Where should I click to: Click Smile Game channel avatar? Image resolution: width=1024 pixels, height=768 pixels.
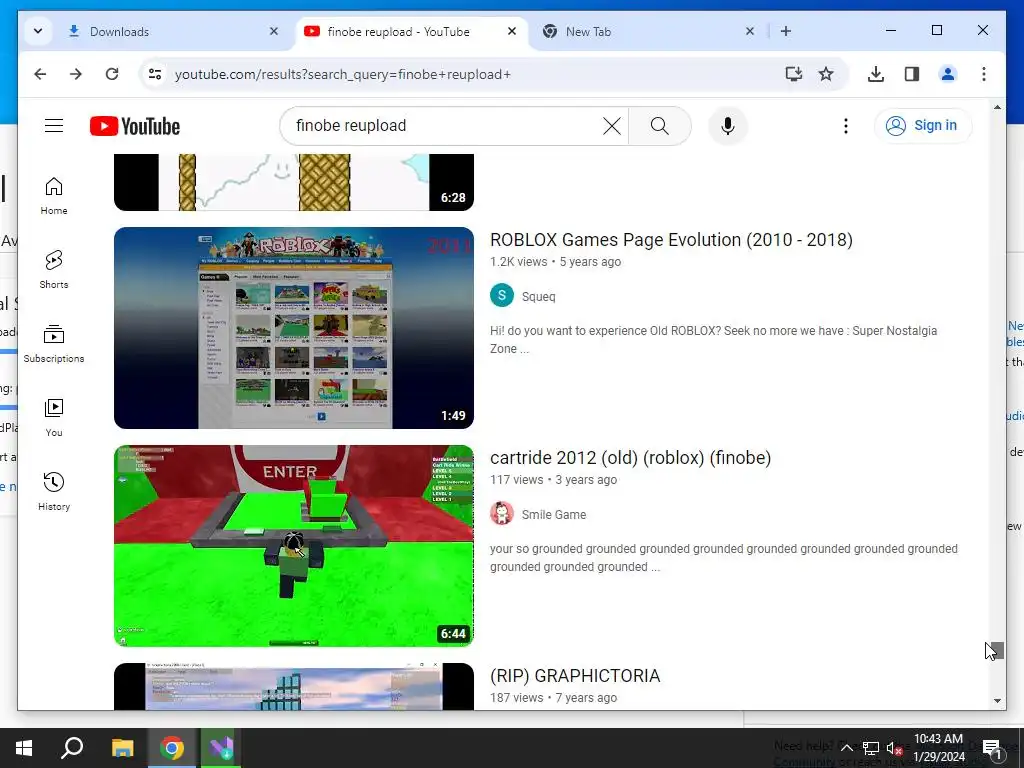tap(502, 514)
